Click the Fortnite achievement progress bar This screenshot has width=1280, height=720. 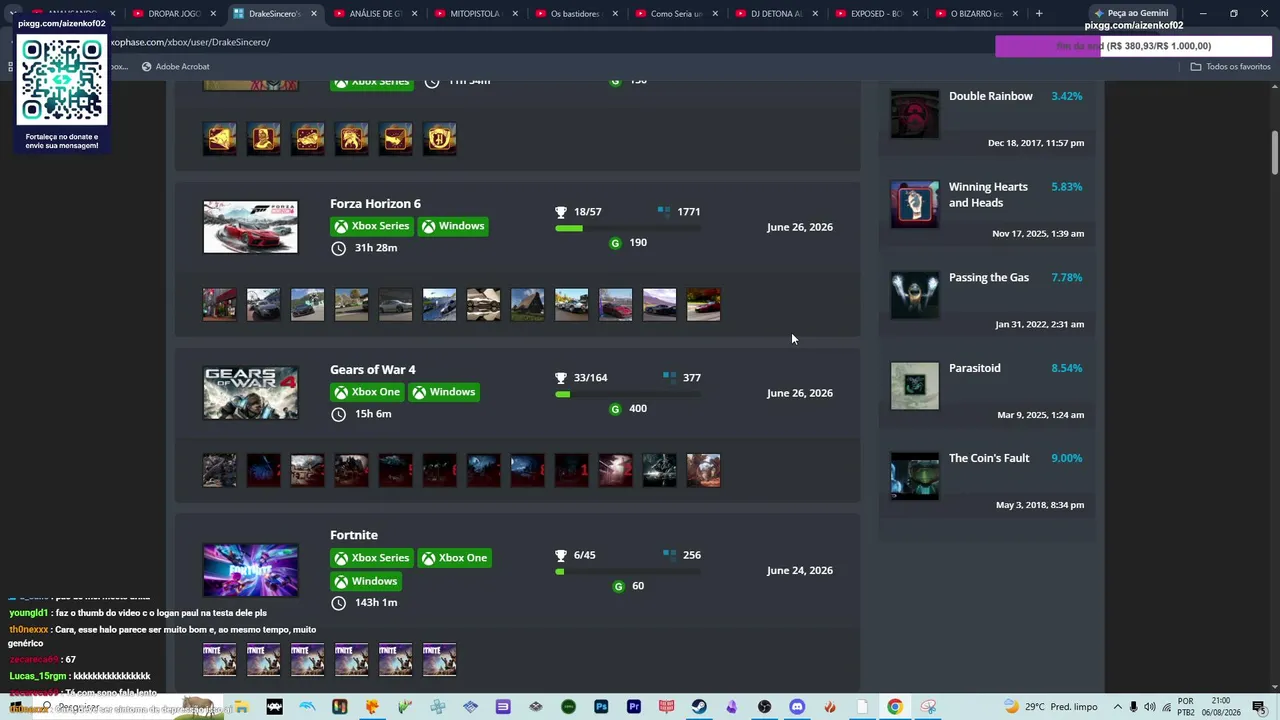point(627,572)
